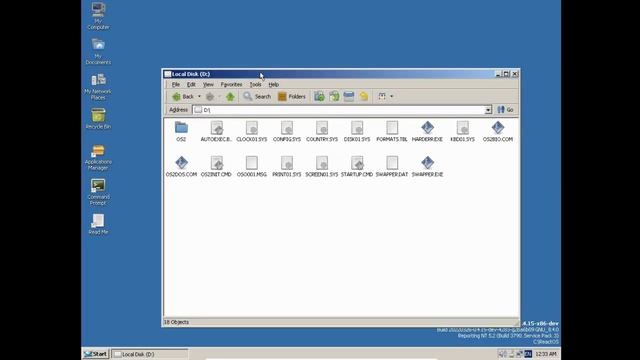Select the FORMATS.TBL file

(x=392, y=131)
